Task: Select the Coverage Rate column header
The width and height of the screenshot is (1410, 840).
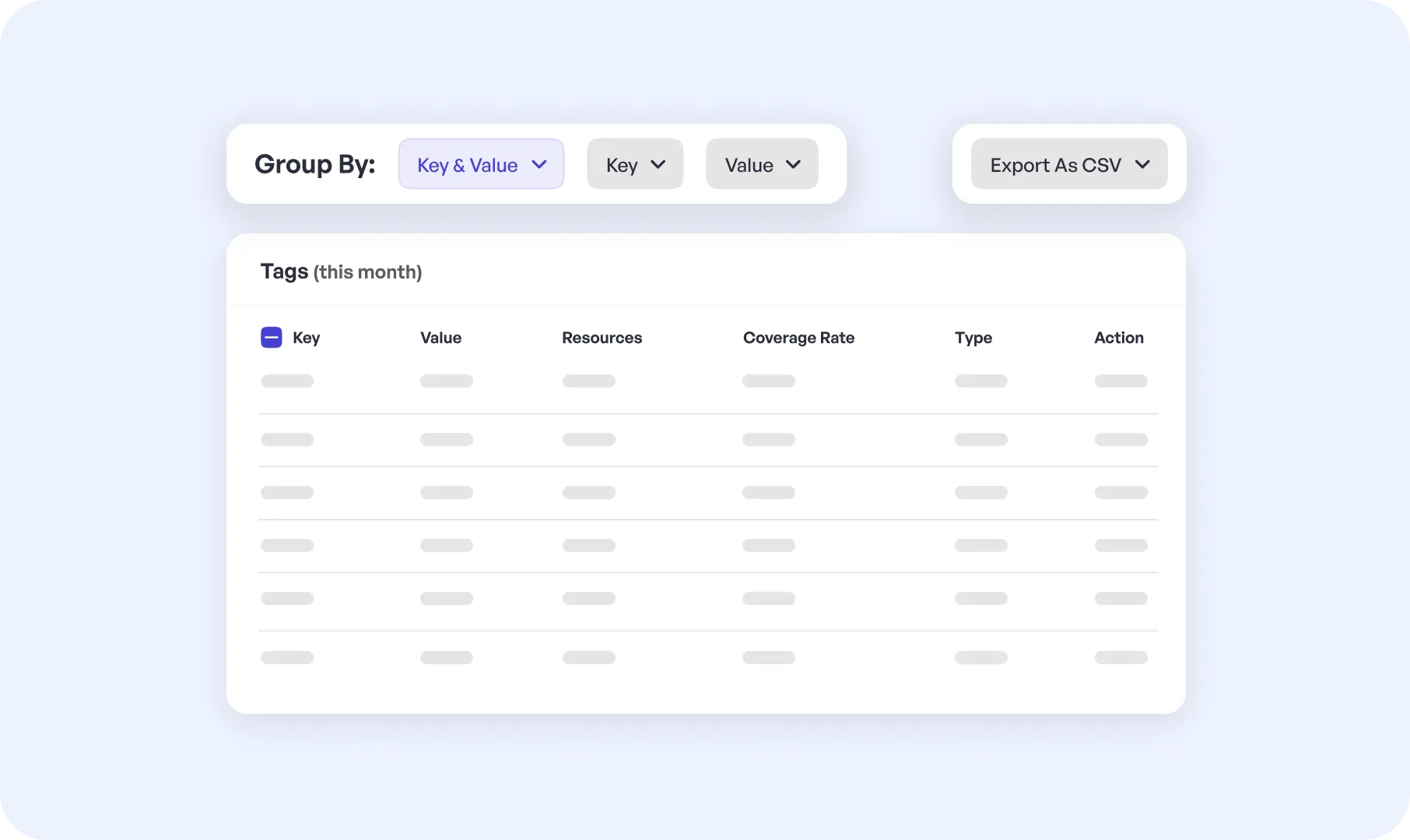Action: (x=798, y=338)
